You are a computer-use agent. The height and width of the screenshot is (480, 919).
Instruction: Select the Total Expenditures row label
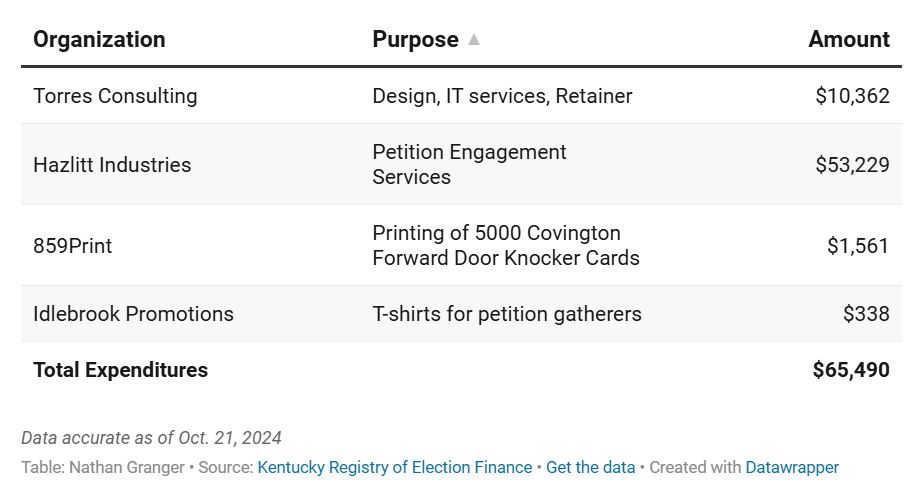120,370
